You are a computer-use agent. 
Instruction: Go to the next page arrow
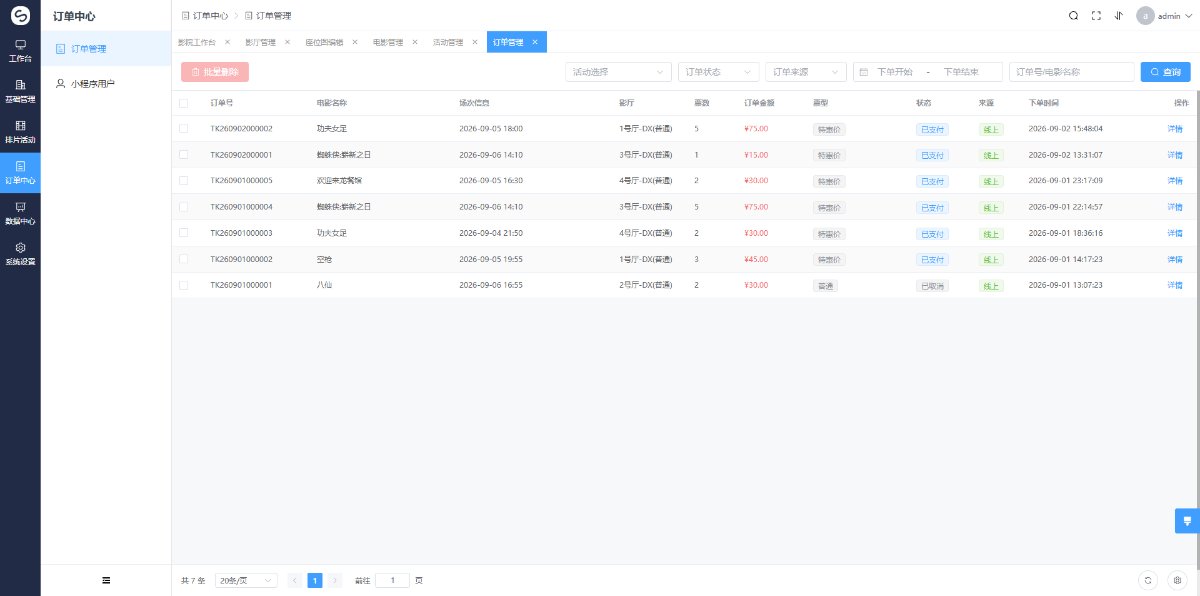click(x=335, y=580)
